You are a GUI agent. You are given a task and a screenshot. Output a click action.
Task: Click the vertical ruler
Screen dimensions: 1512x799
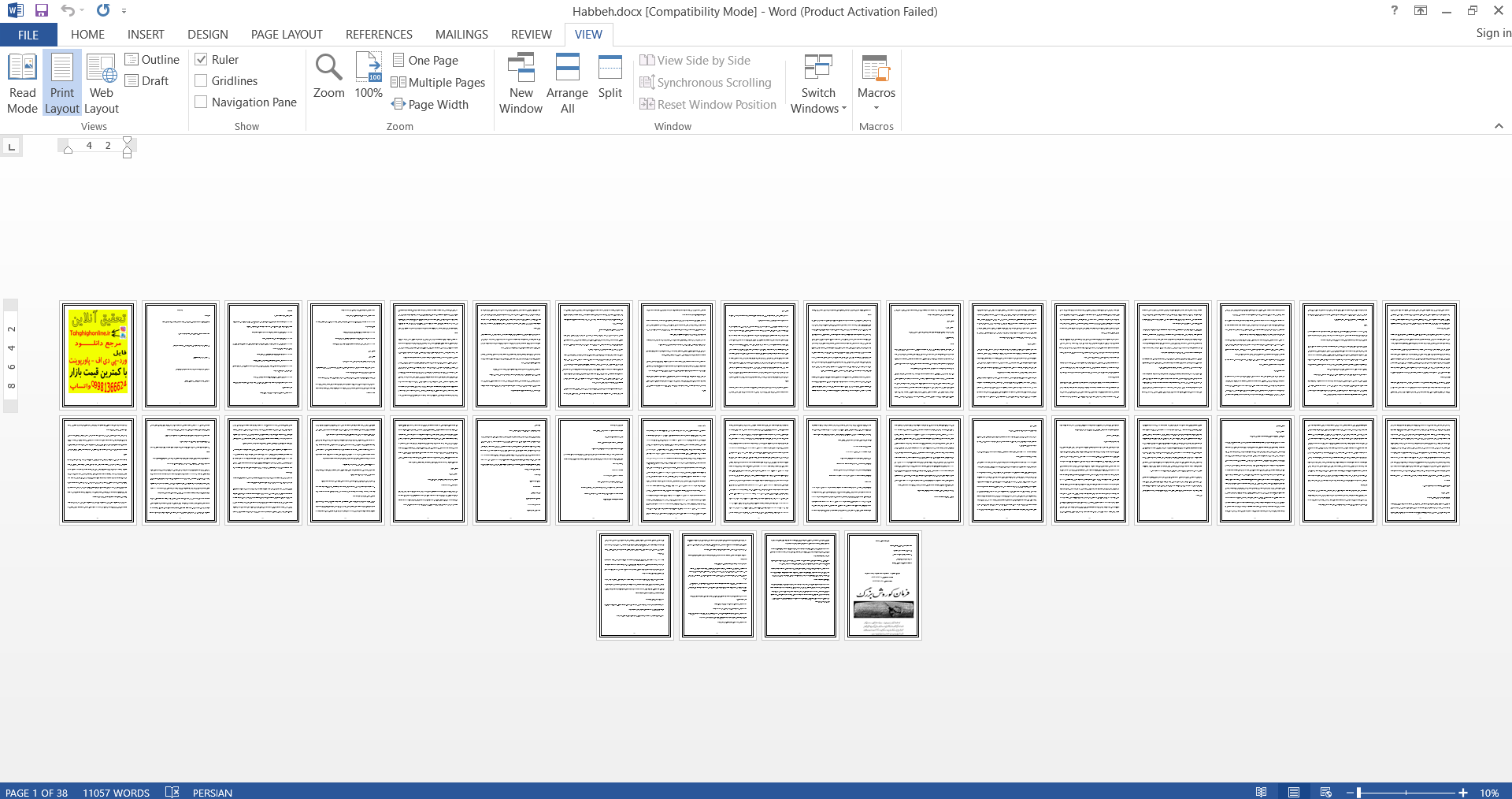[x=11, y=355]
